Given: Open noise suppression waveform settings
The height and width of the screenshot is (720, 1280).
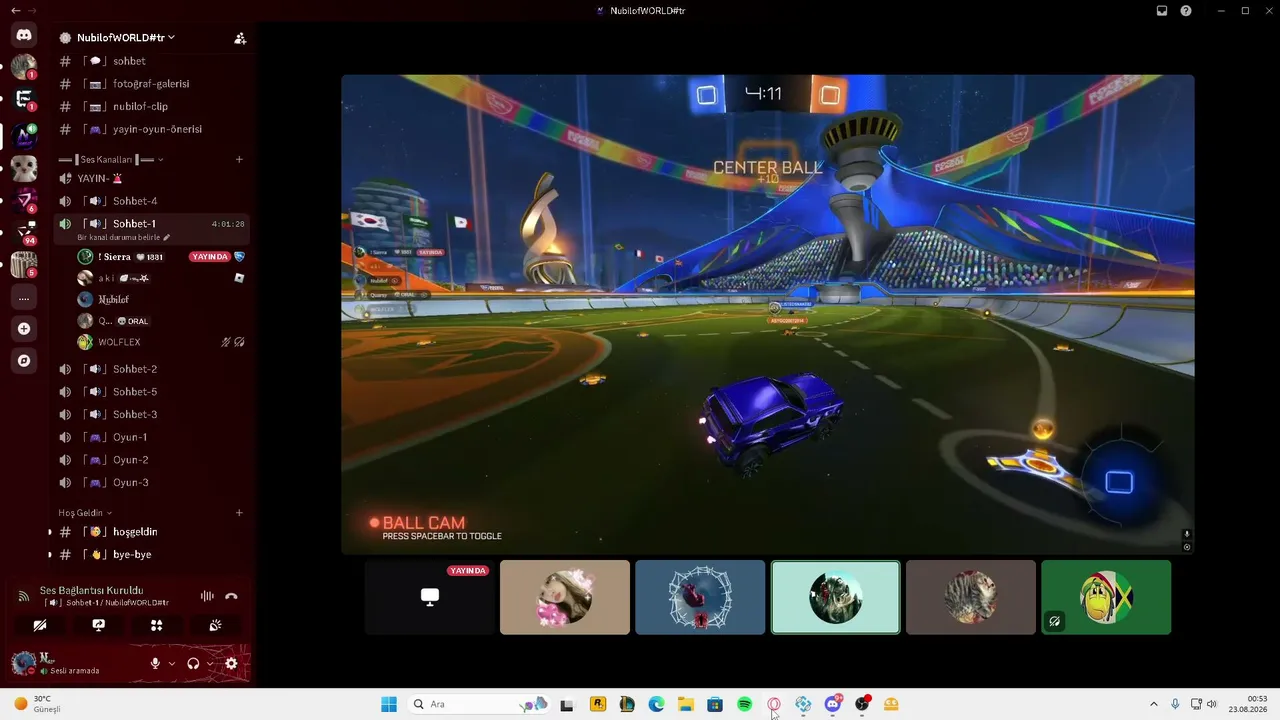Looking at the screenshot, I should (207, 596).
